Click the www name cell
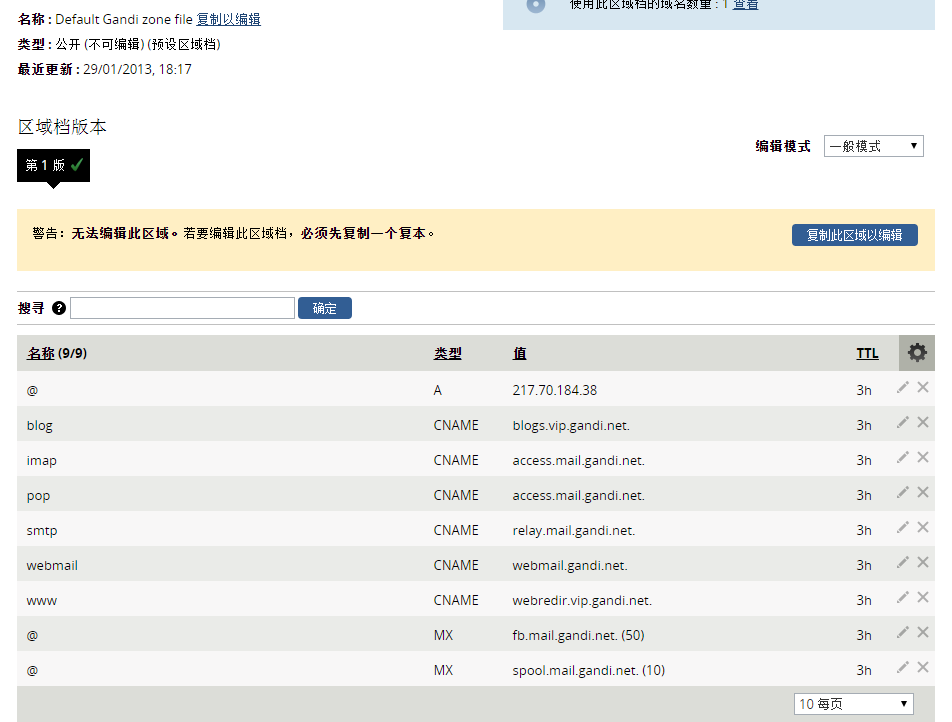 (x=41, y=601)
